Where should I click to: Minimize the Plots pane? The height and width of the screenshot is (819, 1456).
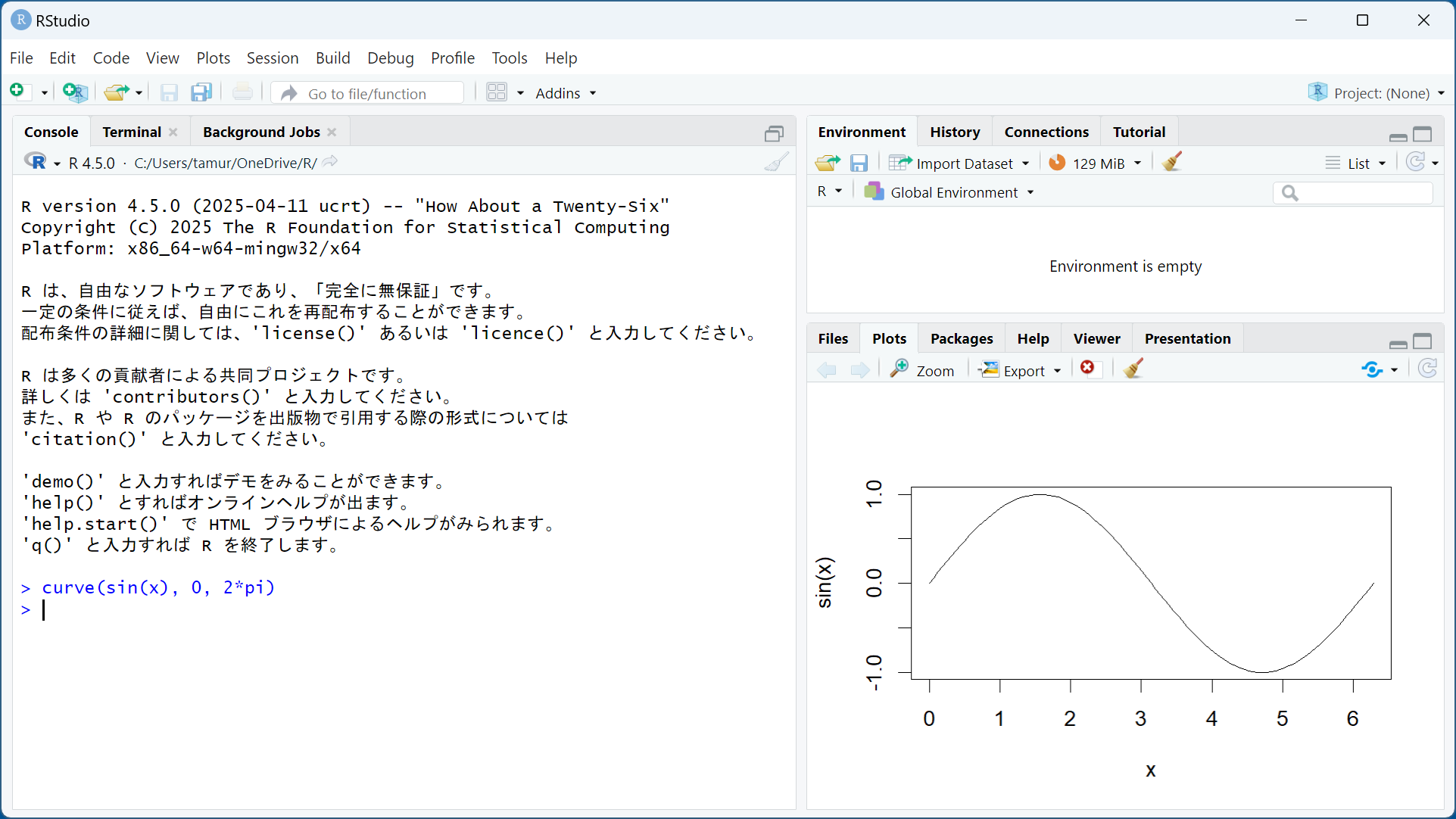1398,343
